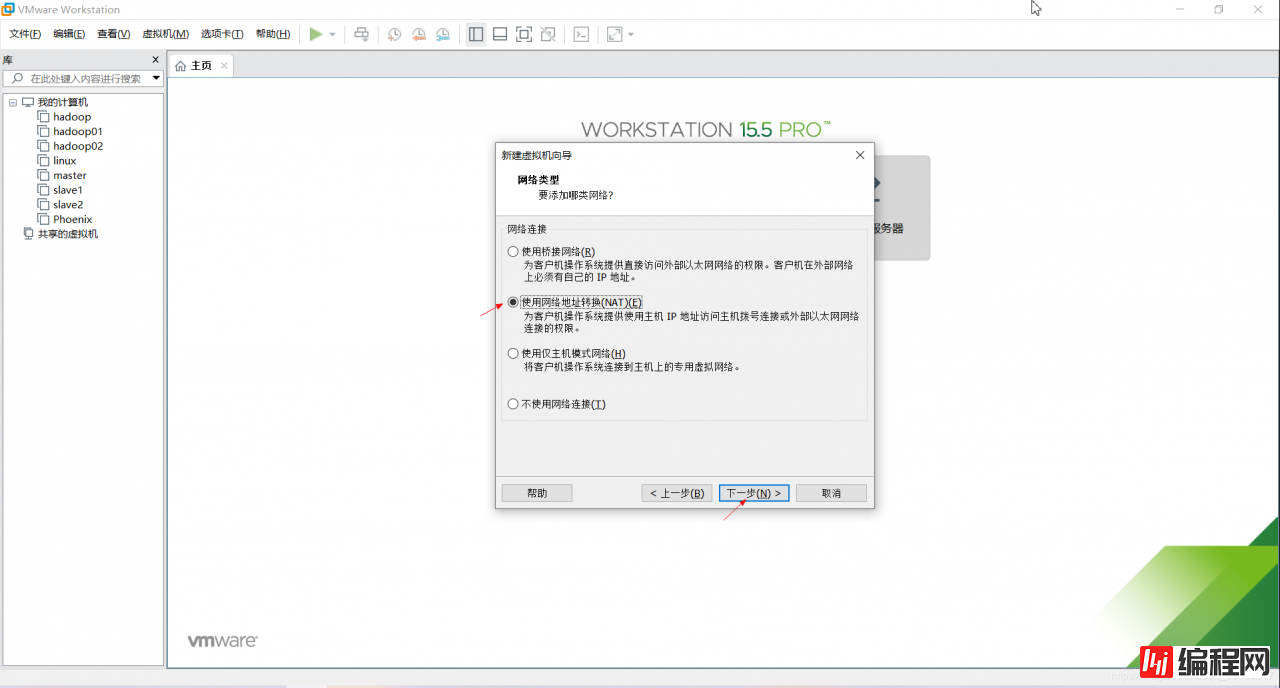Close the 库 library panel
This screenshot has width=1280, height=688.
pyautogui.click(x=155, y=60)
